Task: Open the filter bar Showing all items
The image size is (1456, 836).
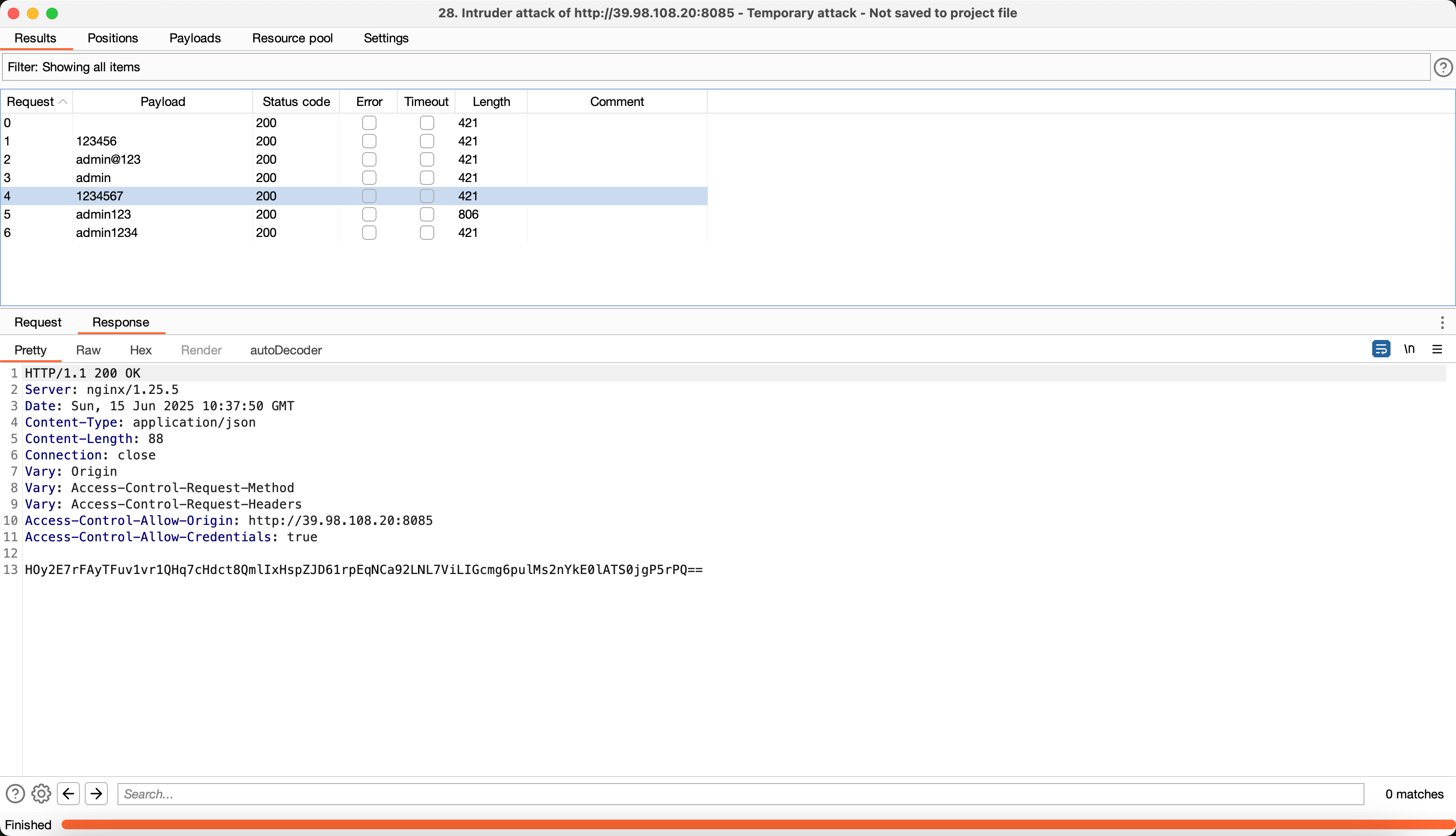Action: [x=715, y=67]
